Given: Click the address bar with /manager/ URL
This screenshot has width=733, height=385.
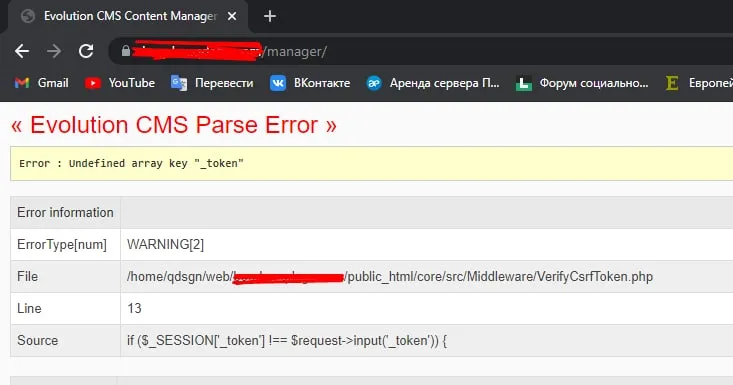Looking at the screenshot, I should [x=421, y=51].
